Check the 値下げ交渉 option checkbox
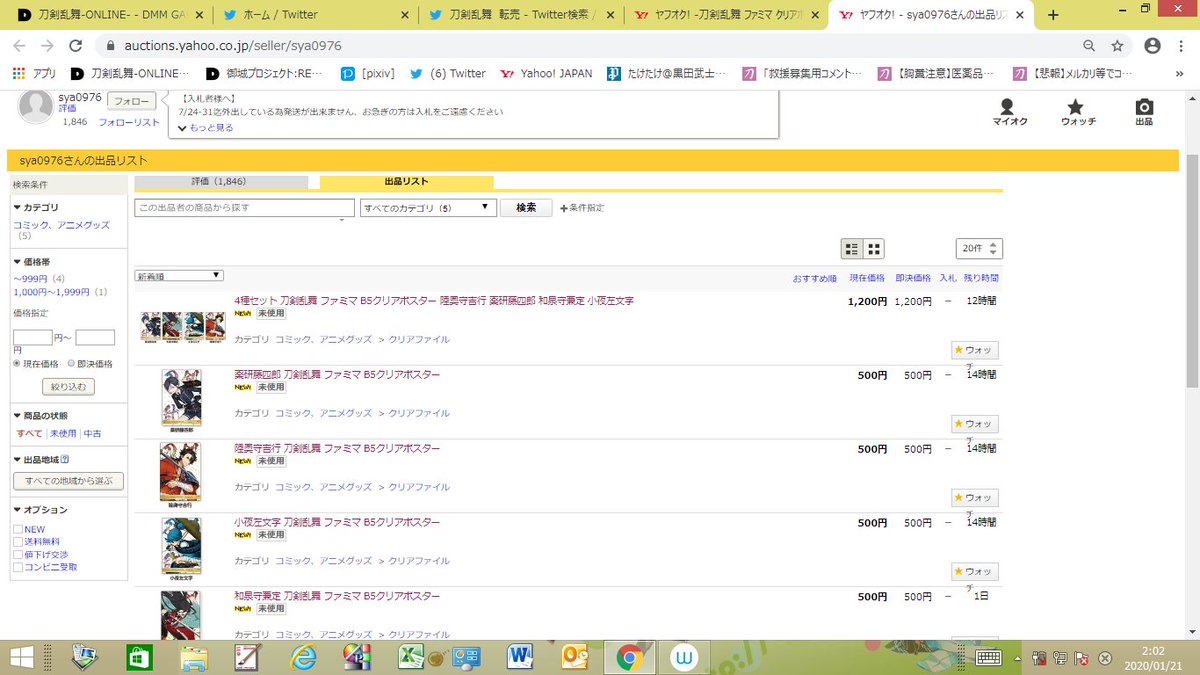The height and width of the screenshot is (675, 1200). click(18, 554)
